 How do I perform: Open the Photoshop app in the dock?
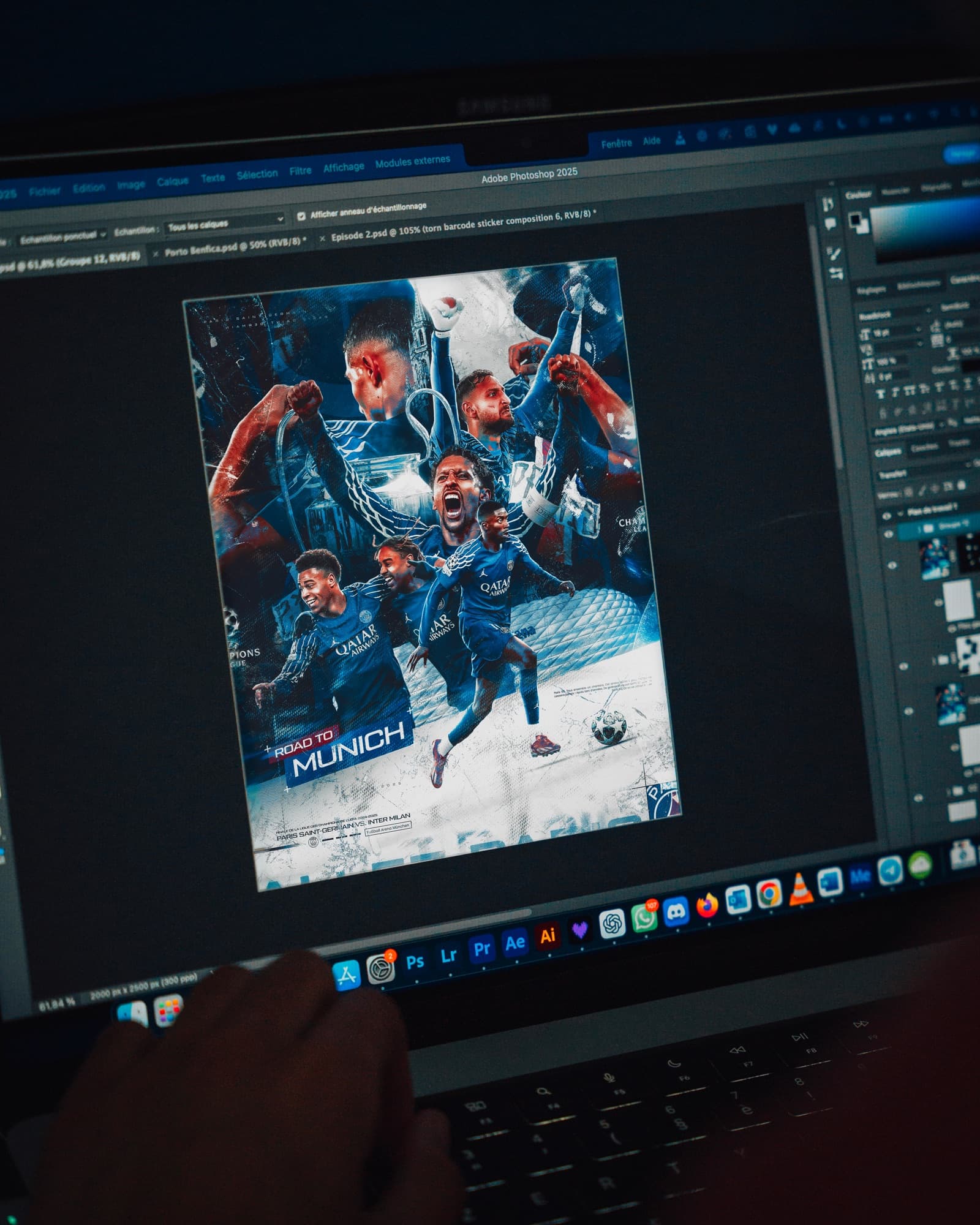click(415, 961)
